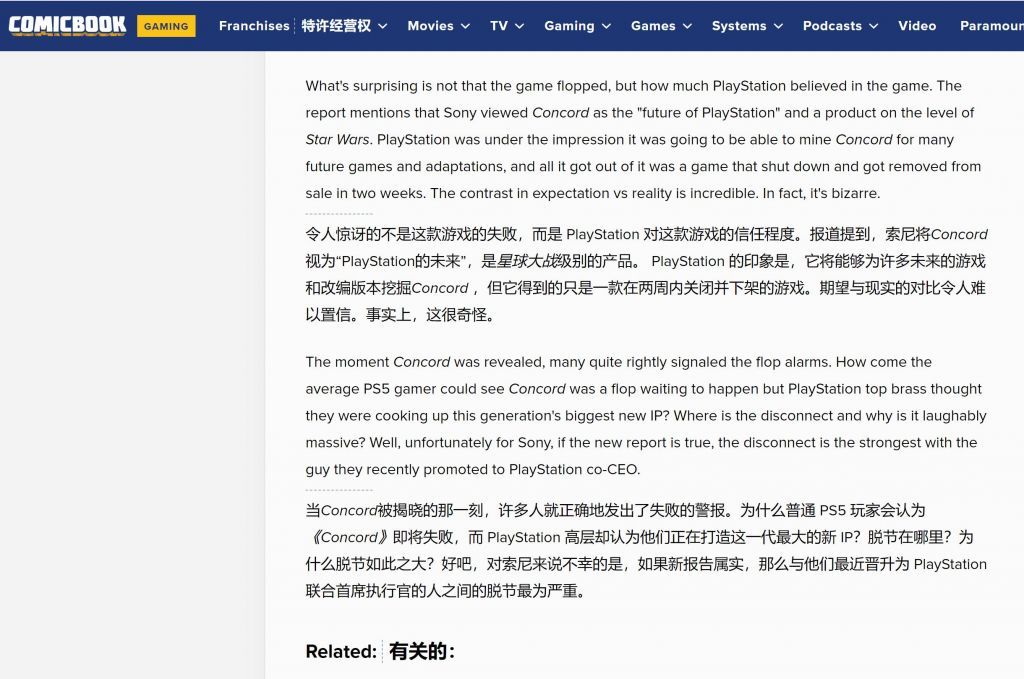The height and width of the screenshot is (679, 1024).
Task: Click the words "top brass"
Action: click(x=896, y=389)
